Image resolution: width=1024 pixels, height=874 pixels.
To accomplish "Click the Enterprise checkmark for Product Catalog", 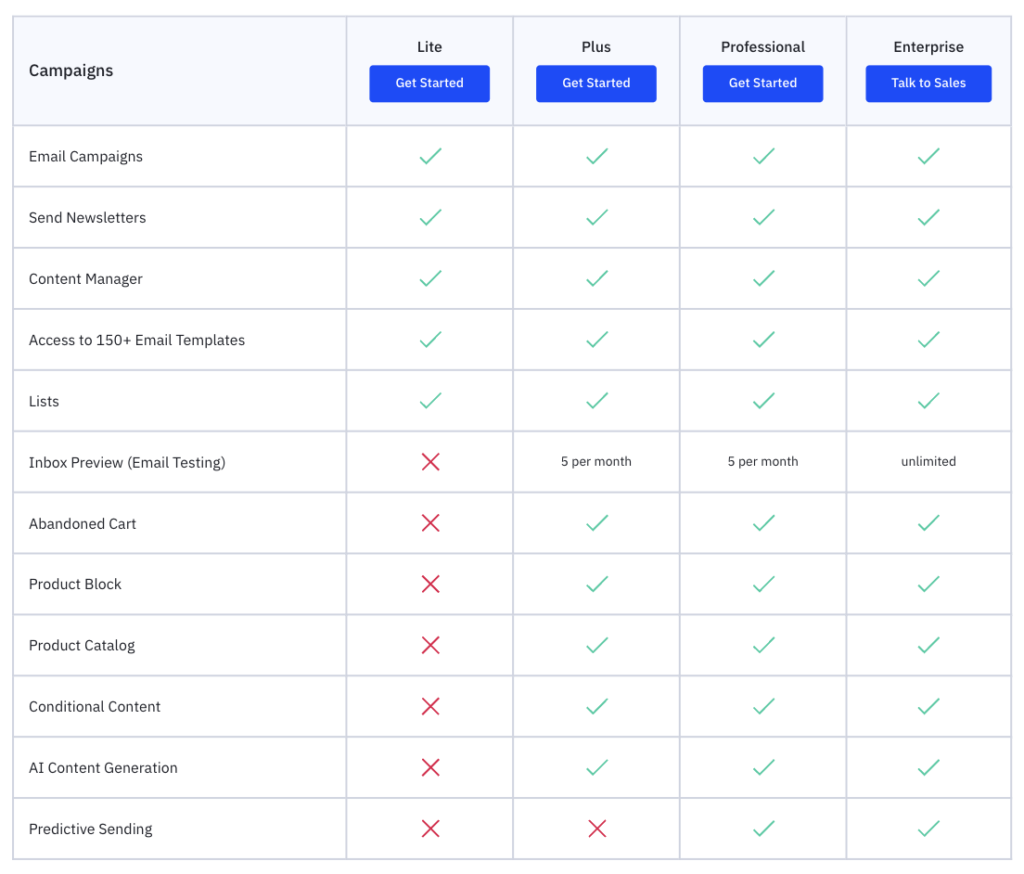I will pos(929,645).
